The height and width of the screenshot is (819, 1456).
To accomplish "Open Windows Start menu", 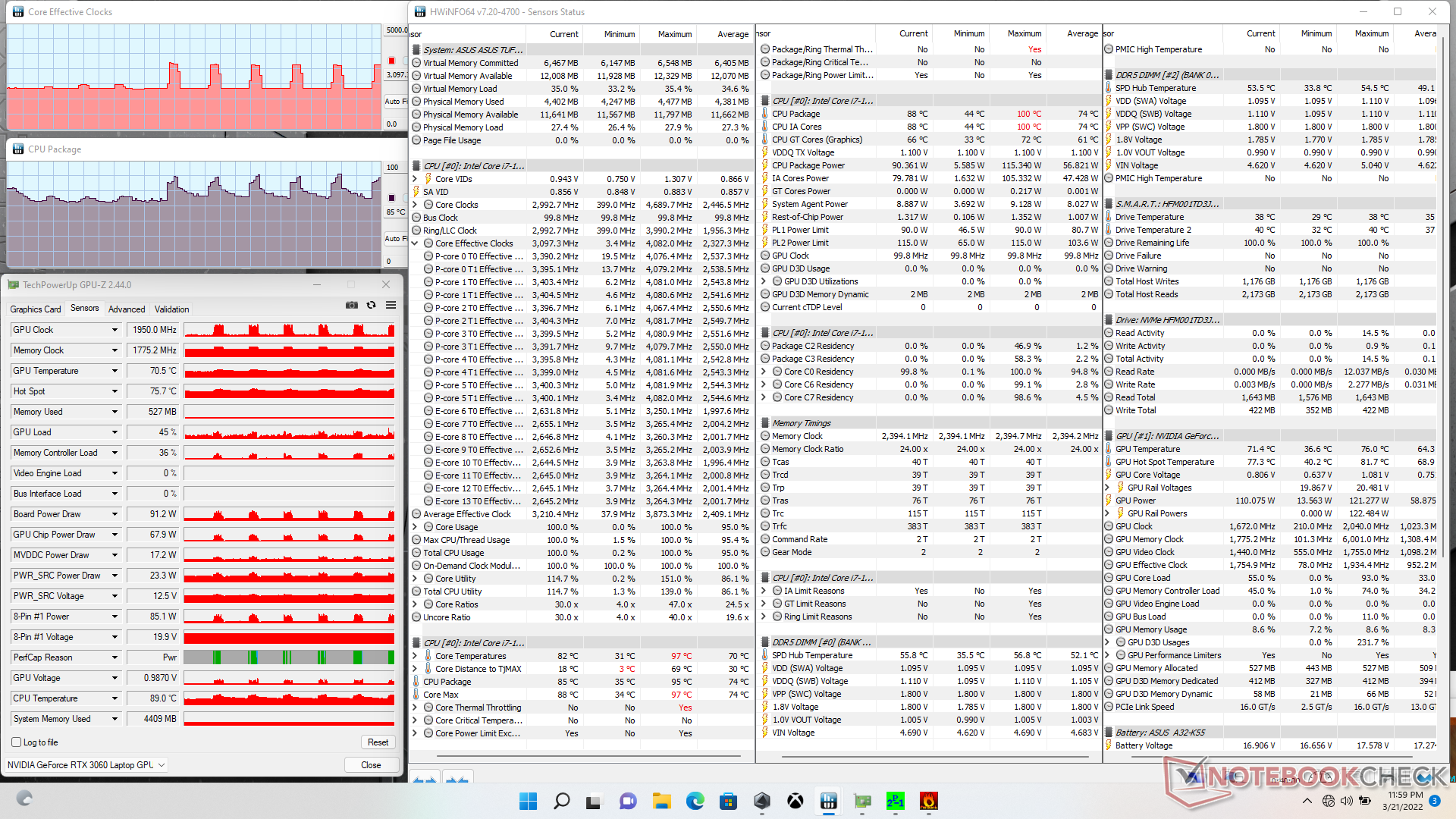I will click(528, 801).
